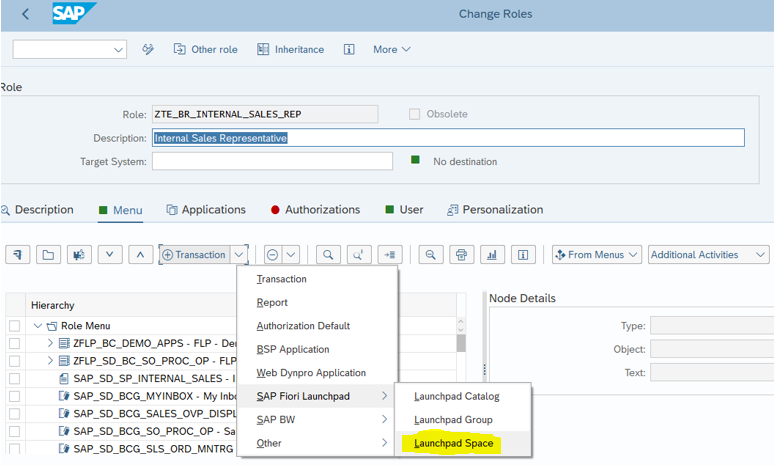Click the Role name field
774x466 pixels.
[265, 114]
